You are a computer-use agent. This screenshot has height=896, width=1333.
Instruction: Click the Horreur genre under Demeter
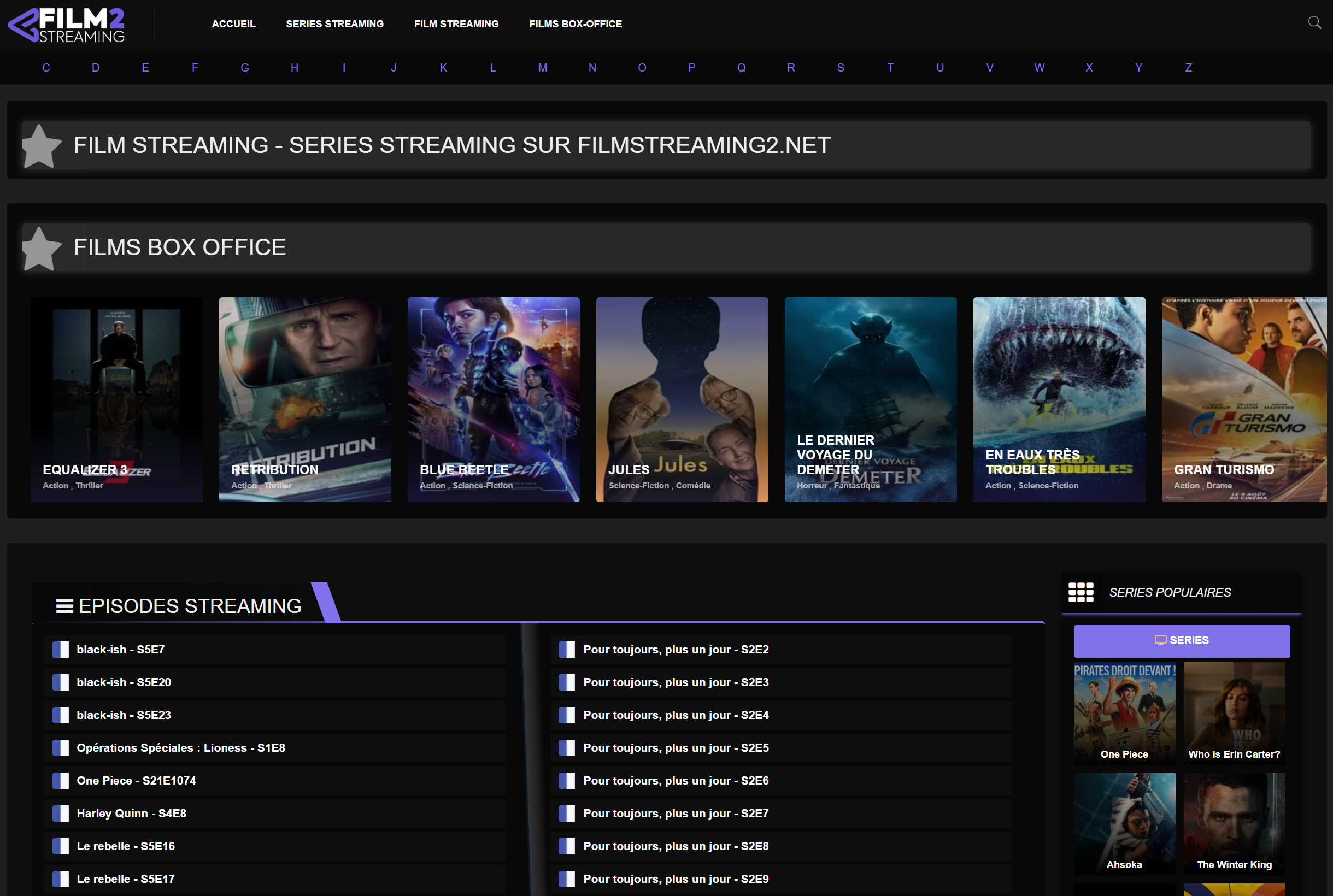click(x=812, y=486)
